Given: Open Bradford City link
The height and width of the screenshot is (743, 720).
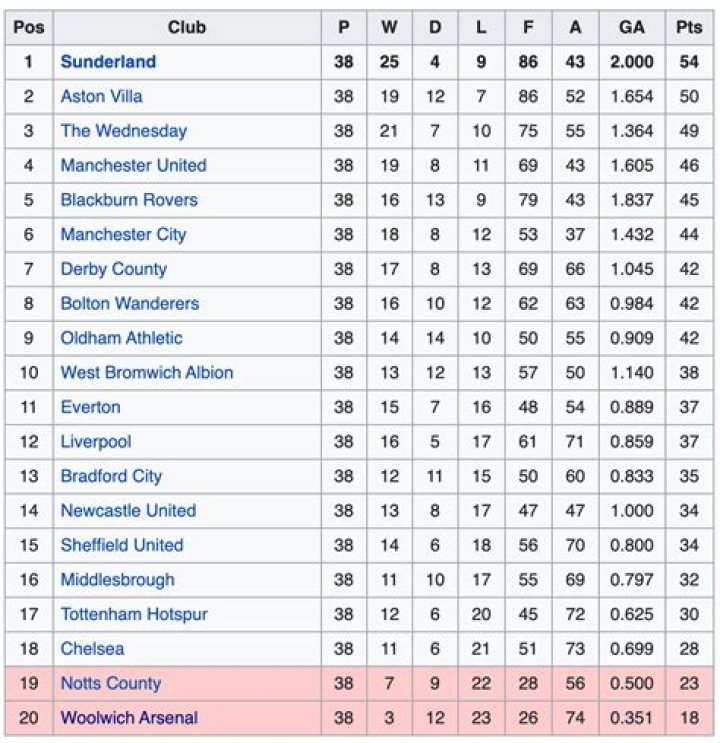Looking at the screenshot, I should (111, 476).
